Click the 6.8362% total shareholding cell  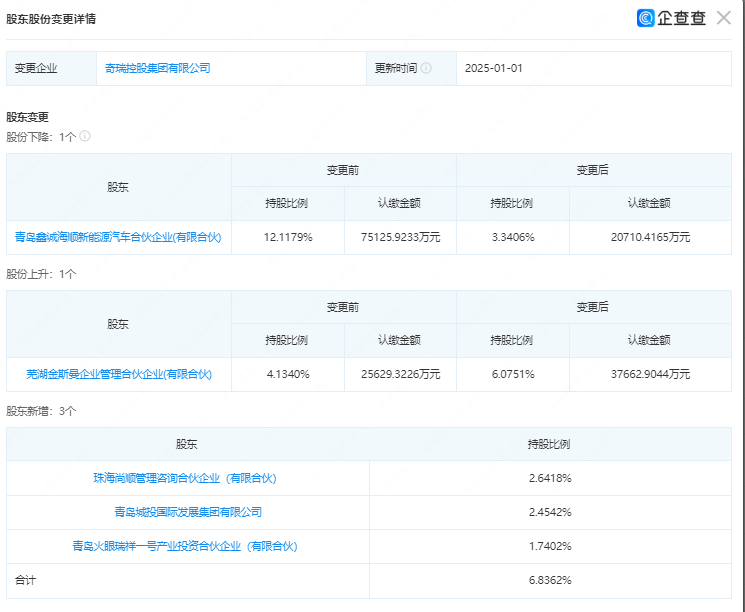[550, 580]
